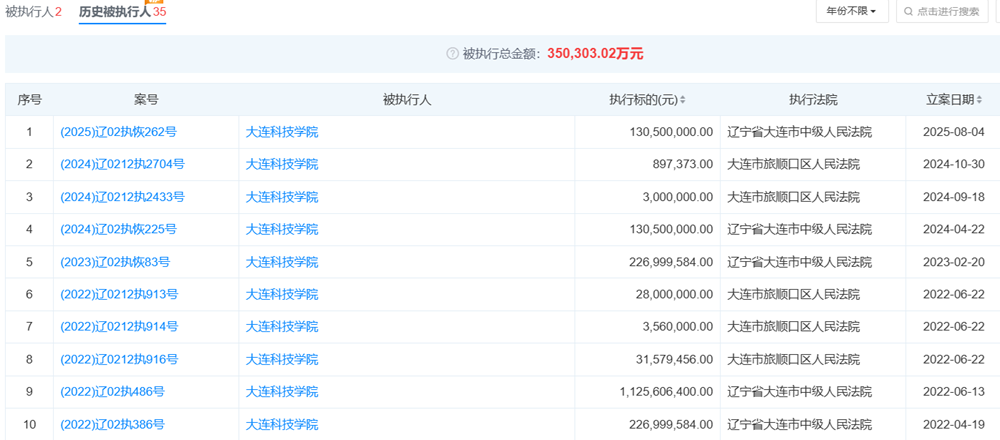Click court 大连市旅顺口区人民法院 in row 2
1000x440 pixels.
[793, 165]
